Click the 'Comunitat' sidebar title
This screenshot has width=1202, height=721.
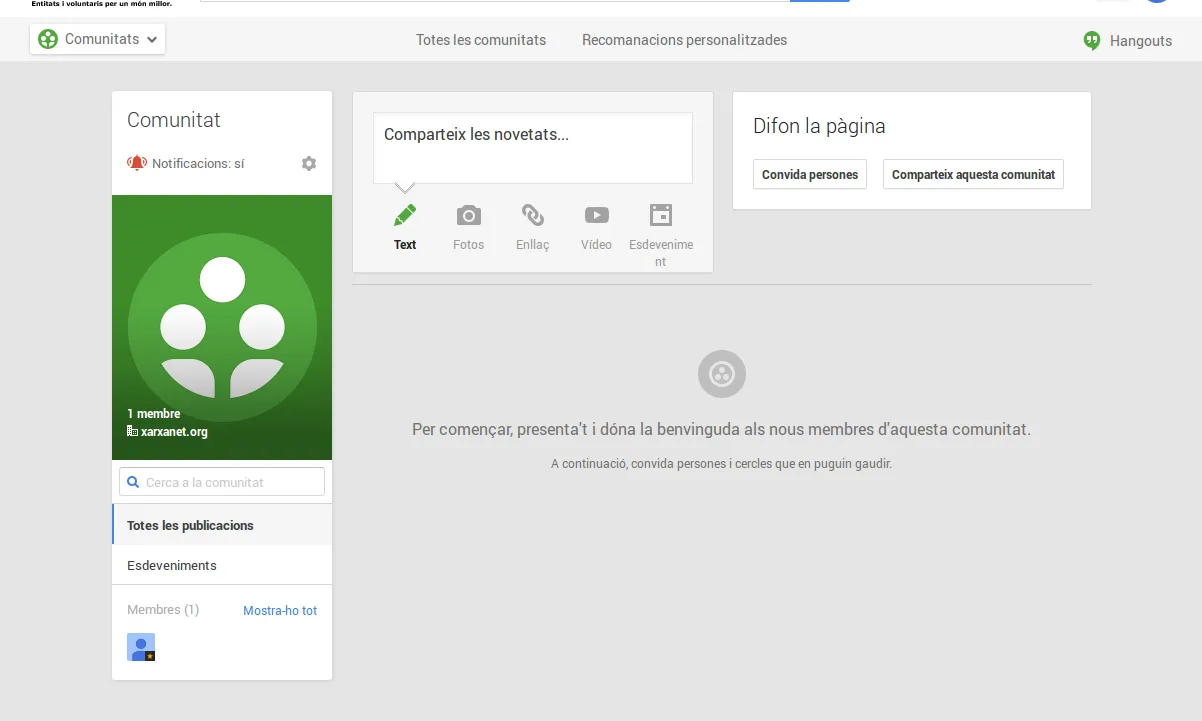click(174, 120)
